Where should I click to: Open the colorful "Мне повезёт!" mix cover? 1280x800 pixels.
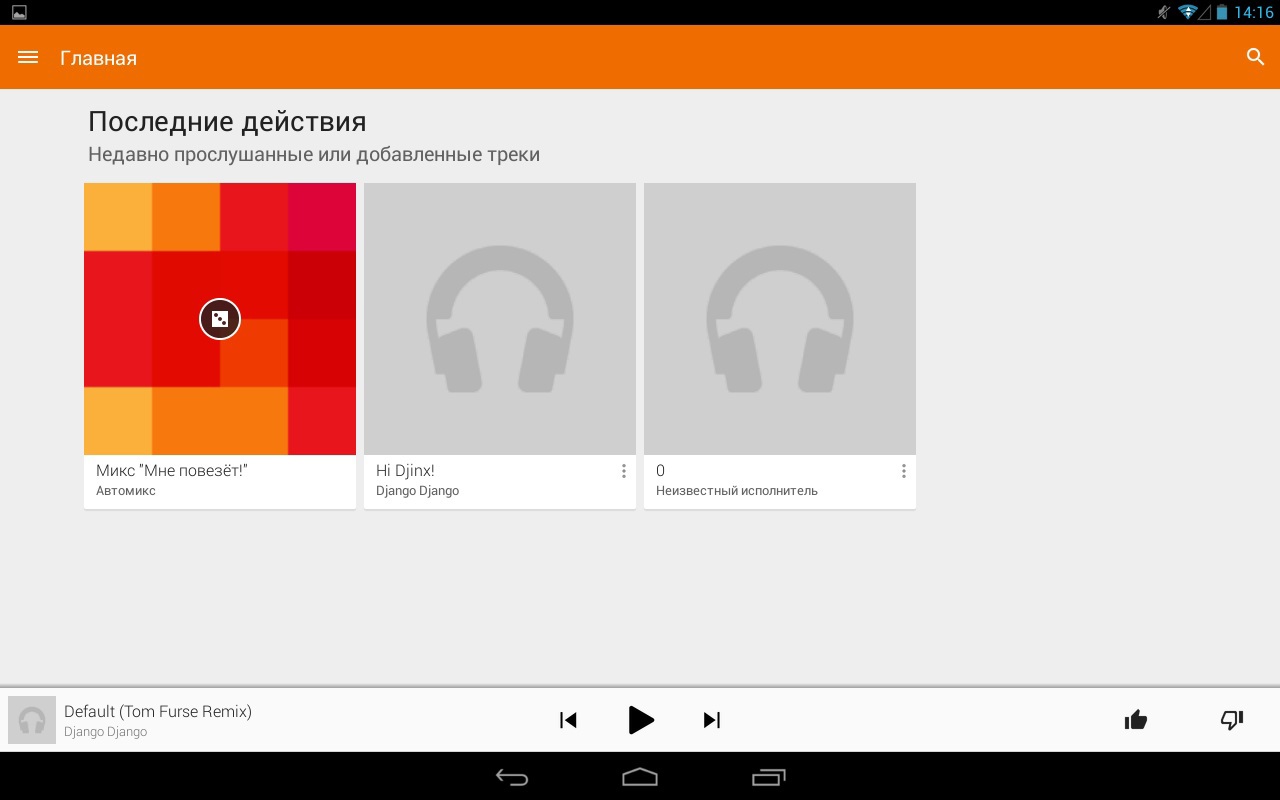pyautogui.click(x=220, y=319)
